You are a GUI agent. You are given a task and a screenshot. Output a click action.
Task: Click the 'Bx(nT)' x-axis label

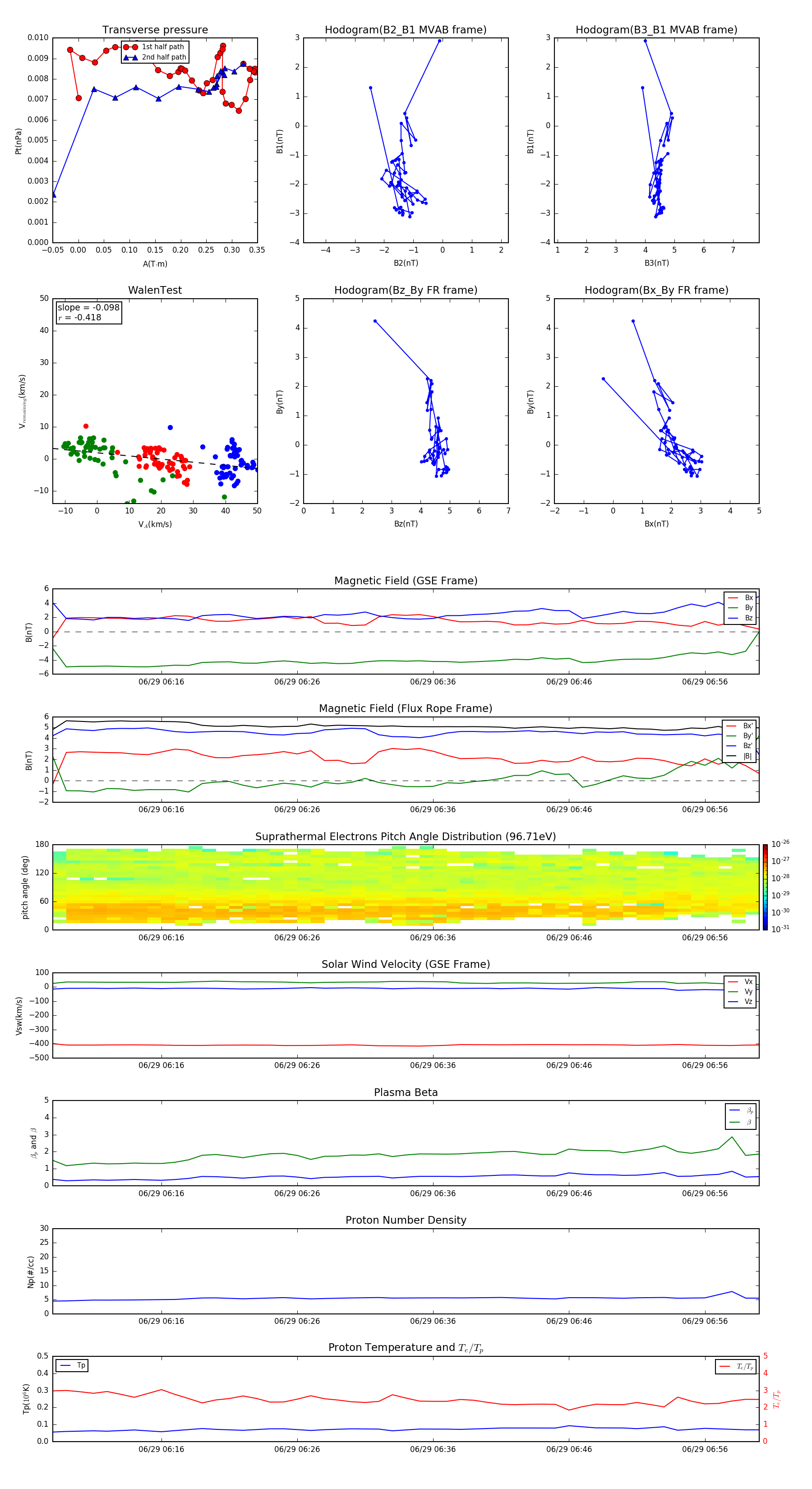(x=656, y=524)
